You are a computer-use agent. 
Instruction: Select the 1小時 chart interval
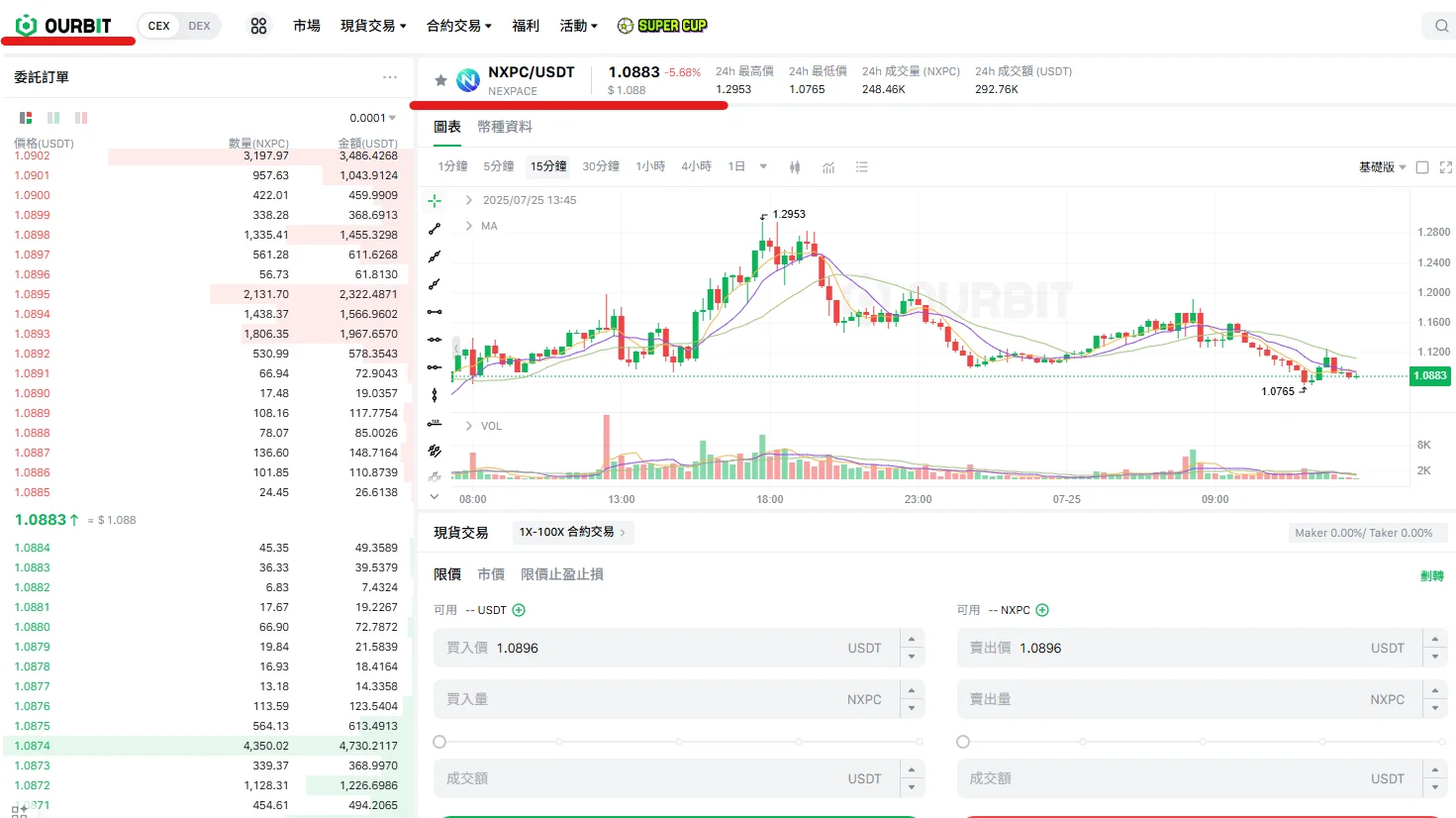click(x=650, y=166)
